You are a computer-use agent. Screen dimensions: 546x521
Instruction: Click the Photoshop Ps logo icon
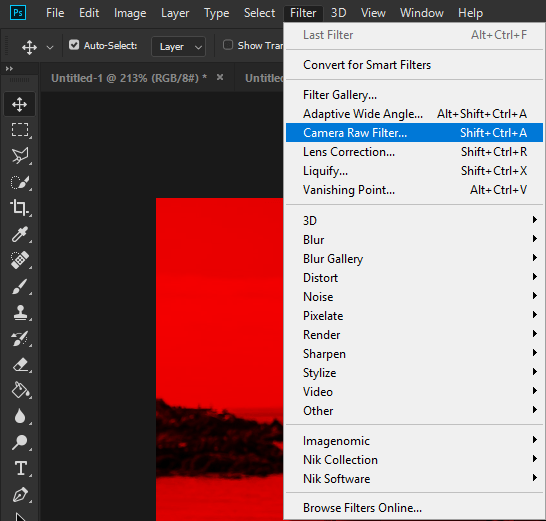[18, 13]
